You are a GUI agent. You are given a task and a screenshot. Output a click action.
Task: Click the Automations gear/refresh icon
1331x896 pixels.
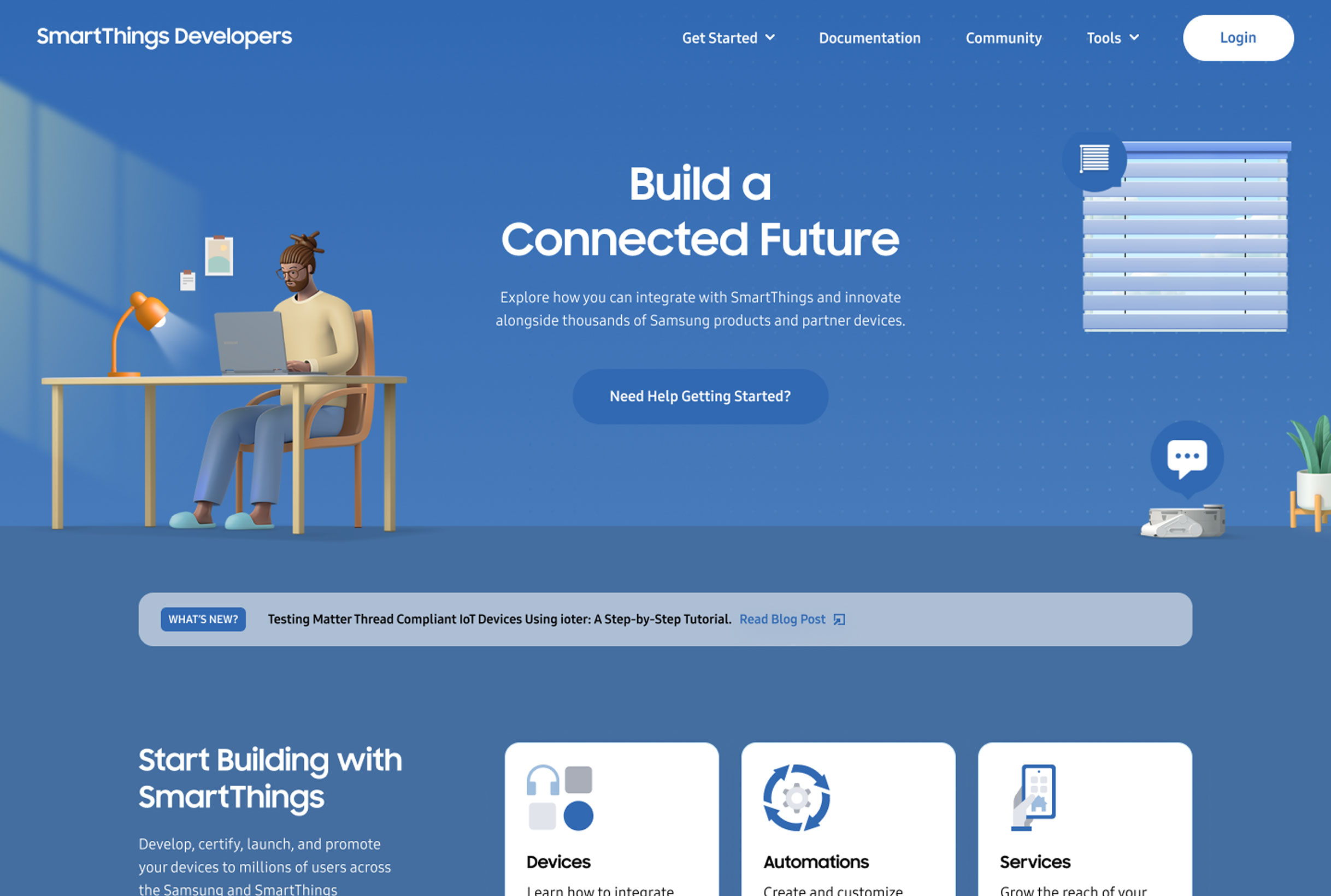tap(796, 798)
